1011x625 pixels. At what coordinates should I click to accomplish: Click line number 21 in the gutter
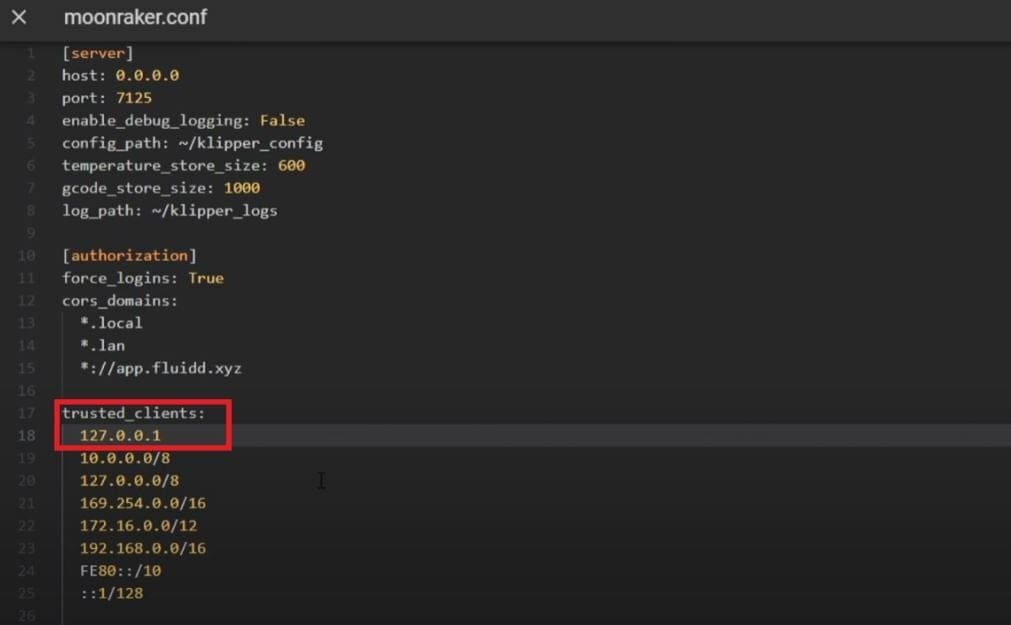click(26, 503)
